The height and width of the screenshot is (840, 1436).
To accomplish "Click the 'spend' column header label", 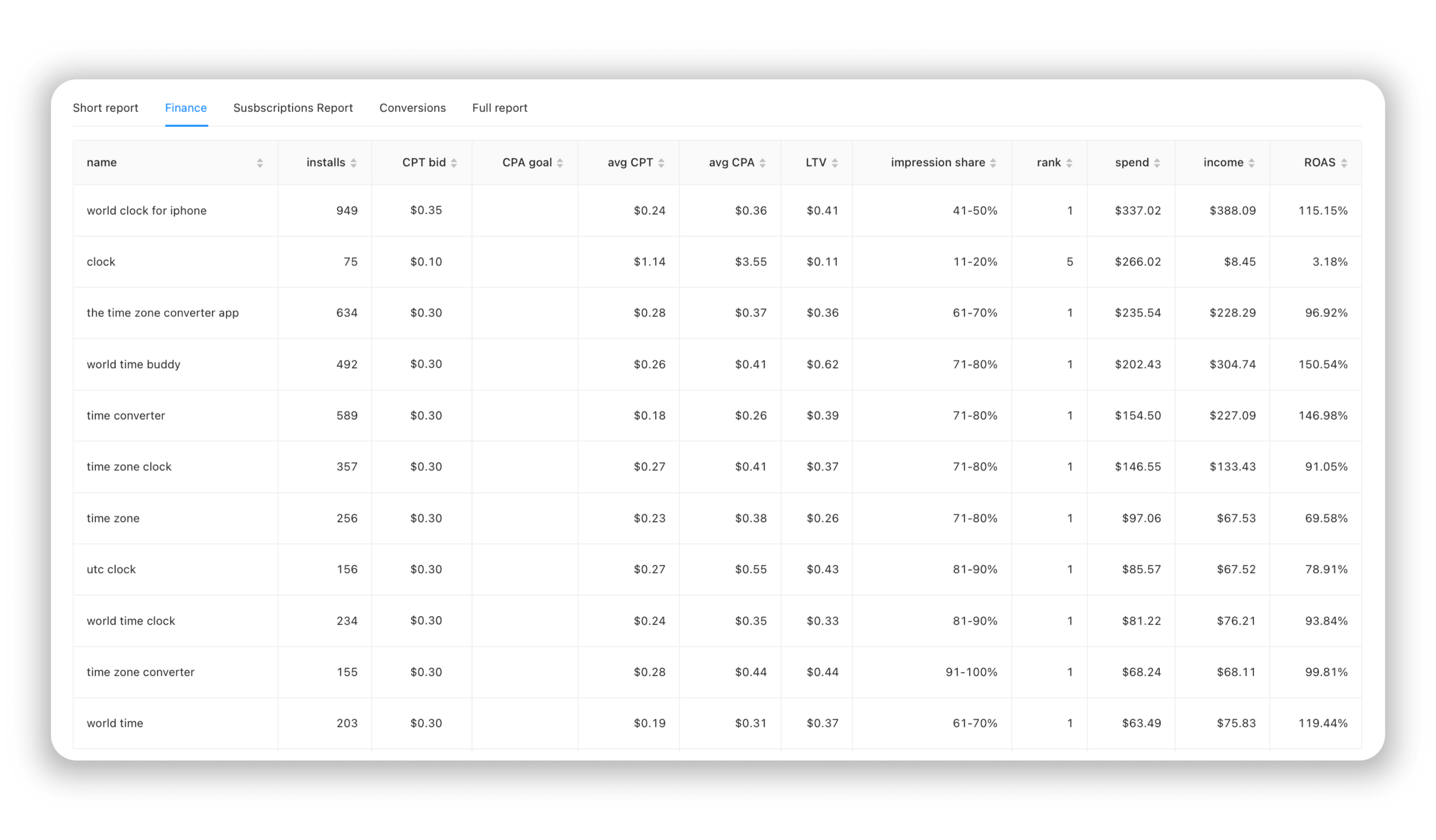I will click(1132, 162).
